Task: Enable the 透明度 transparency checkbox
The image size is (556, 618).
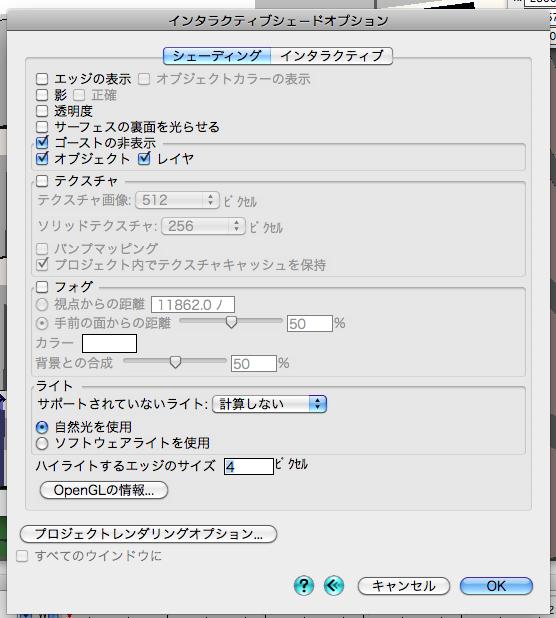Action: click(x=42, y=111)
